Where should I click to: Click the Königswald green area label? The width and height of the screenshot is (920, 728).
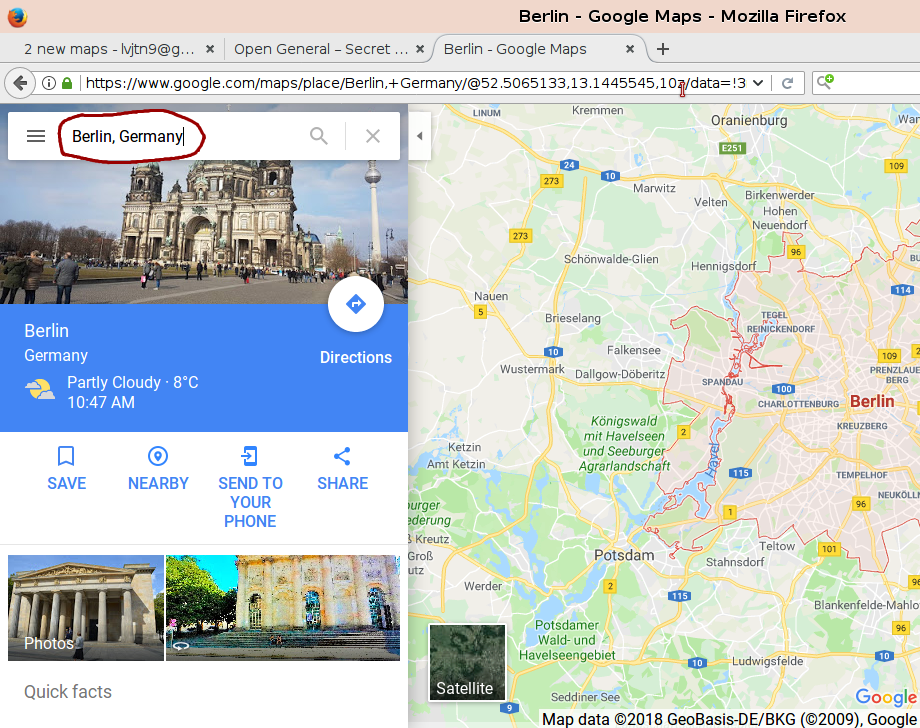point(624,443)
